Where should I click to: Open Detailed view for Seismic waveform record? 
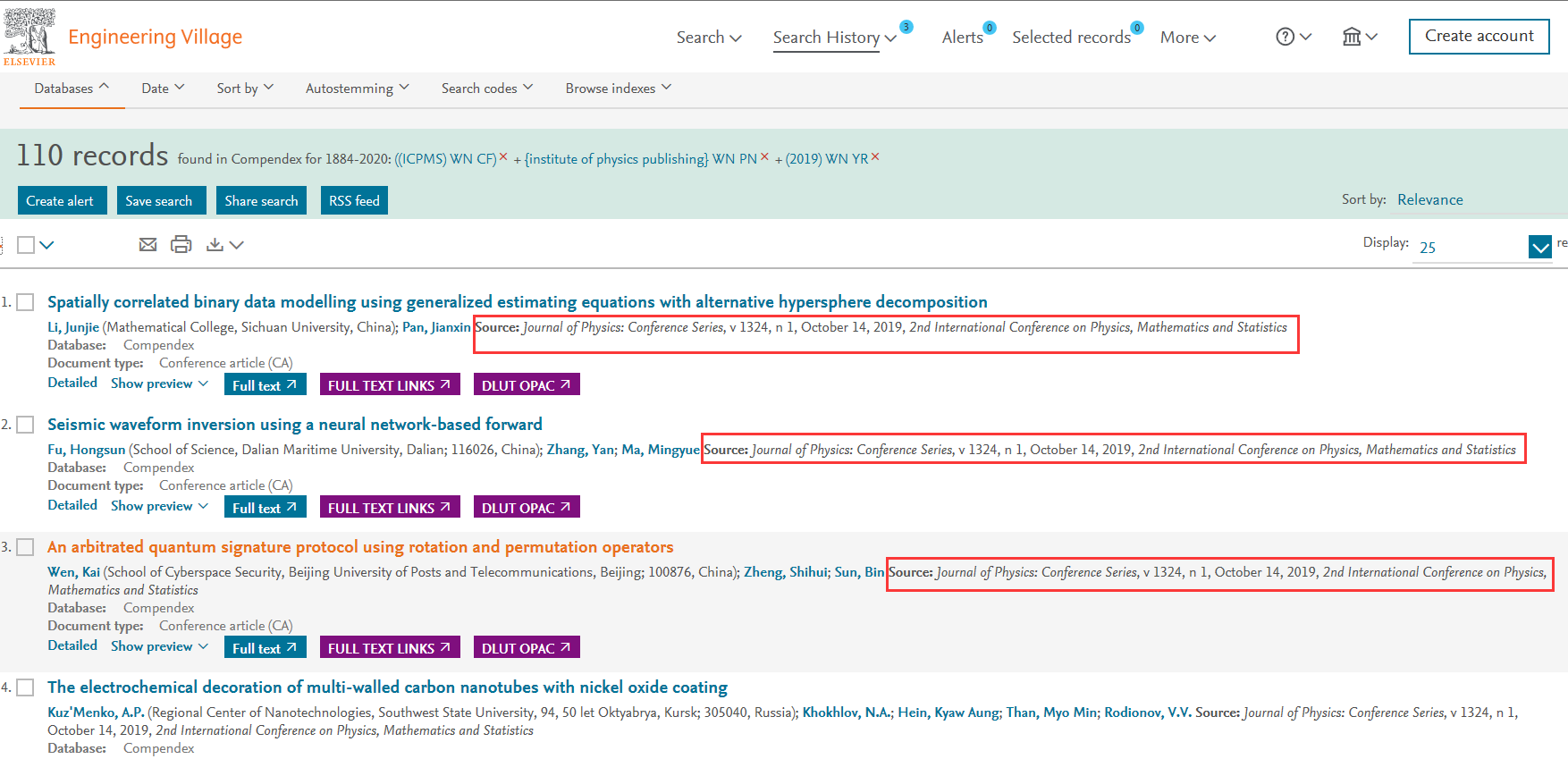click(x=72, y=505)
